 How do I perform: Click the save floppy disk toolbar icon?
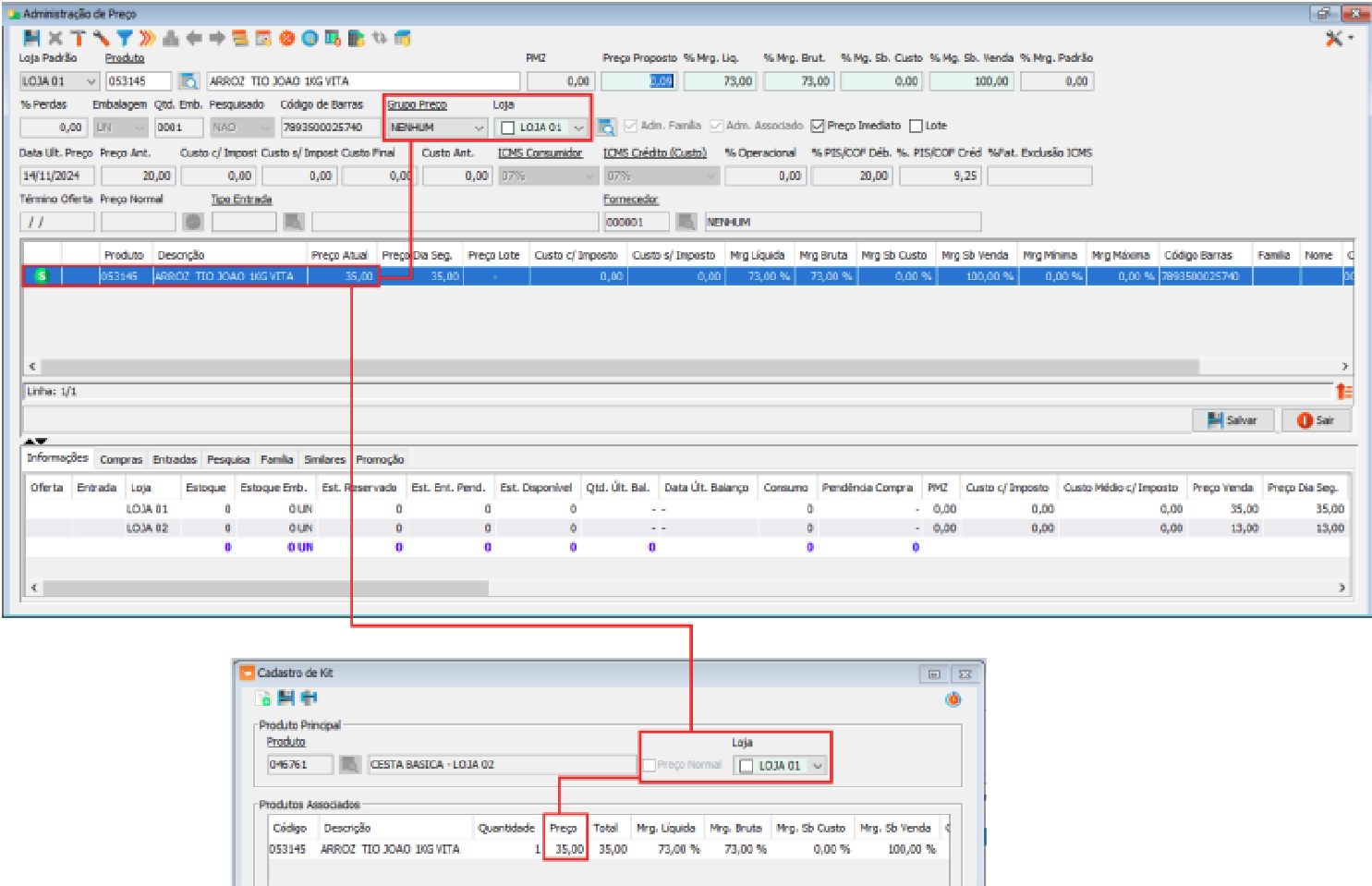click(x=31, y=38)
